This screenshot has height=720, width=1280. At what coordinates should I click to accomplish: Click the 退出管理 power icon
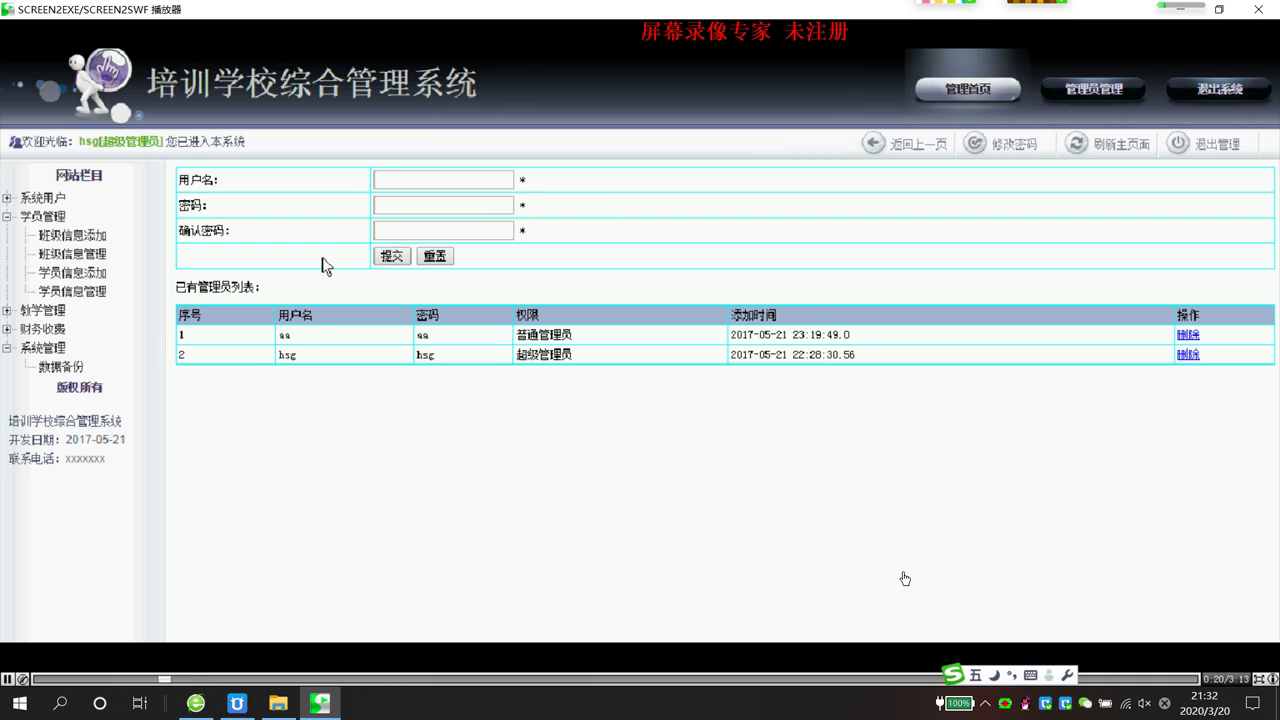[1179, 143]
